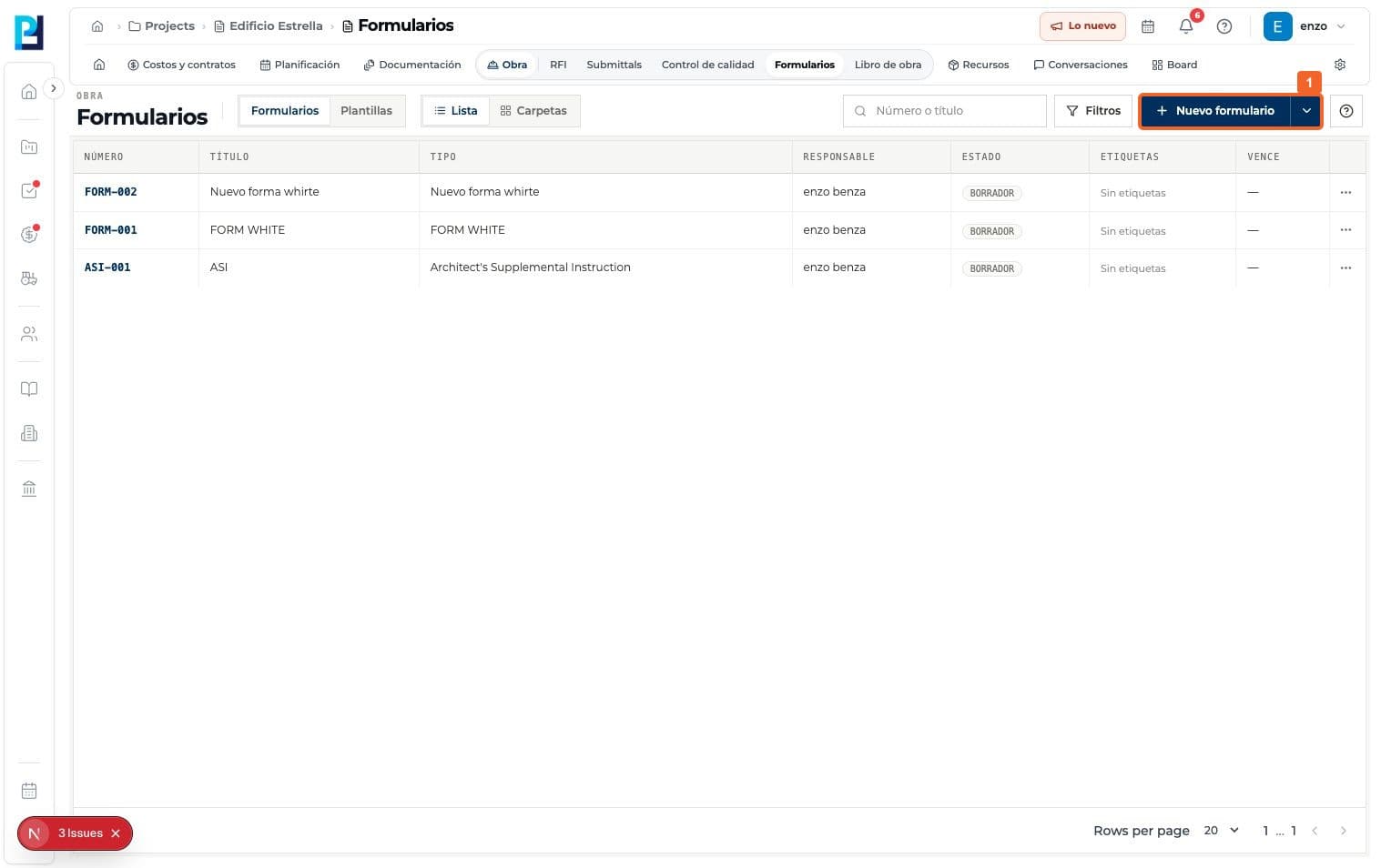
Task: Show the Plantillas section
Action: pos(366,111)
